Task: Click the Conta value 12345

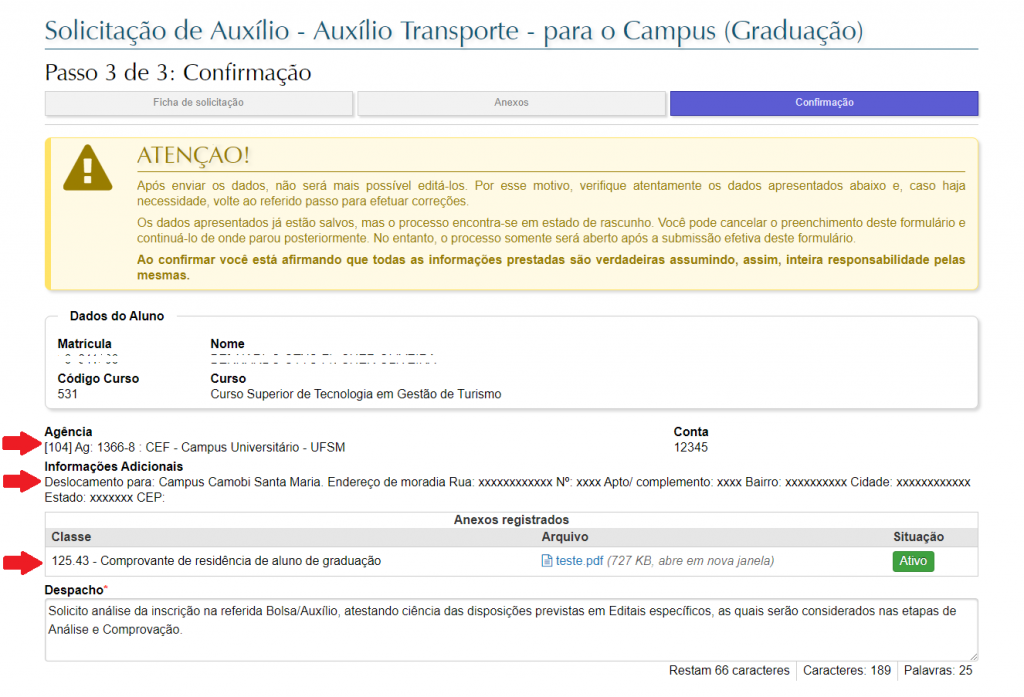Action: (x=690, y=447)
